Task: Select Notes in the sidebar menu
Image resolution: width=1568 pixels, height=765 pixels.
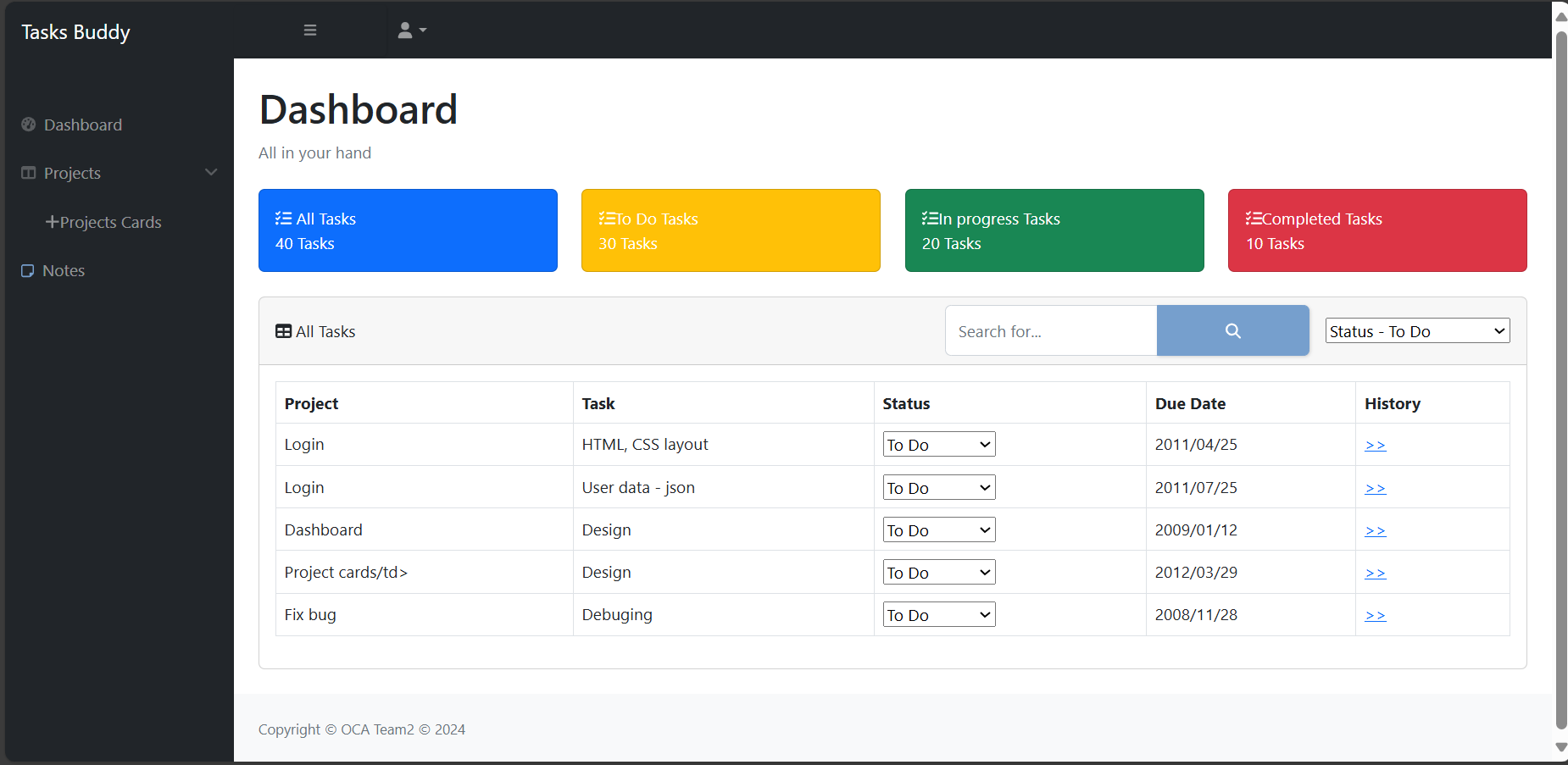Action: tap(63, 270)
